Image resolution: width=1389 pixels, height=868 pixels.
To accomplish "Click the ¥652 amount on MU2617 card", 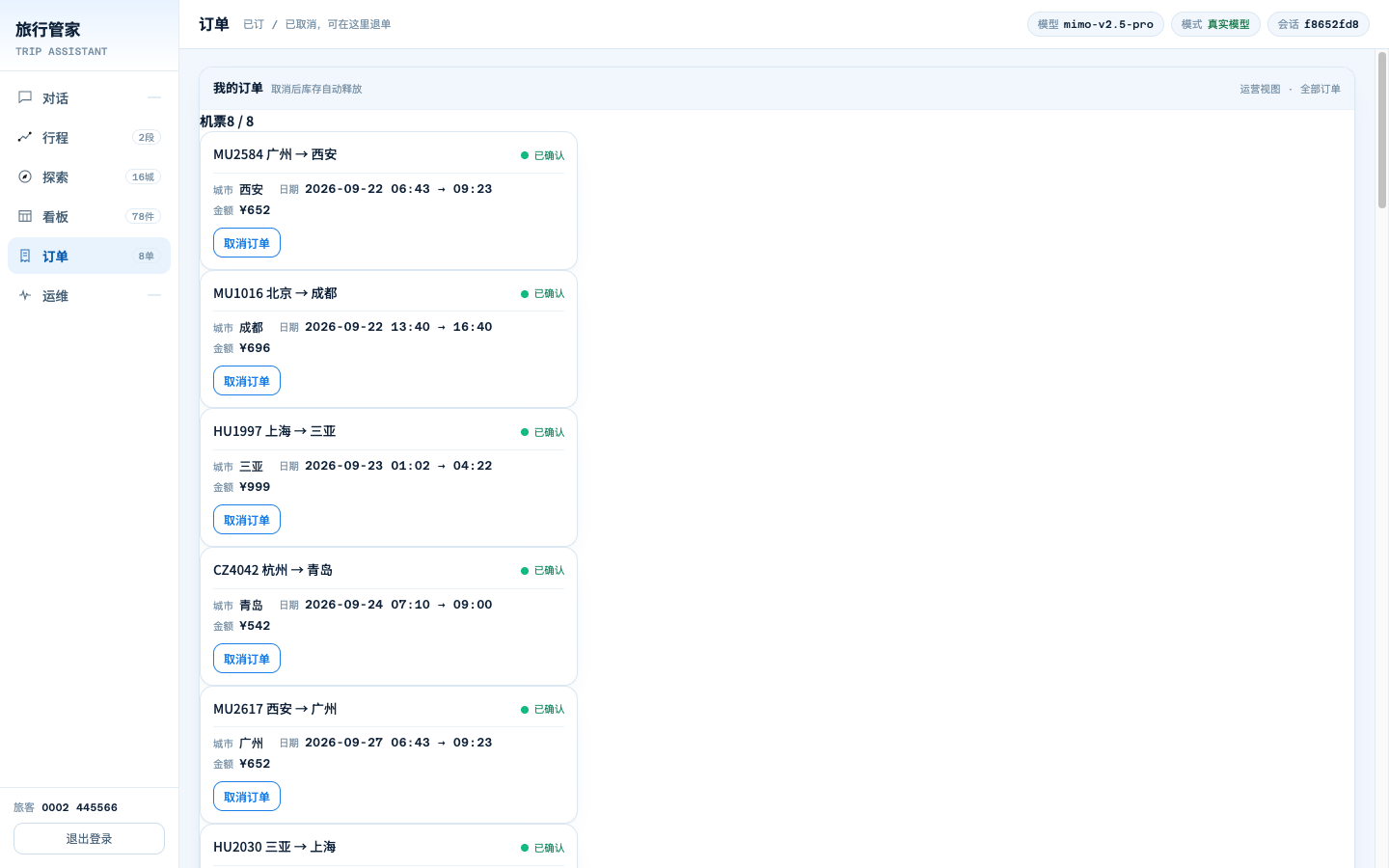I will pos(255,764).
